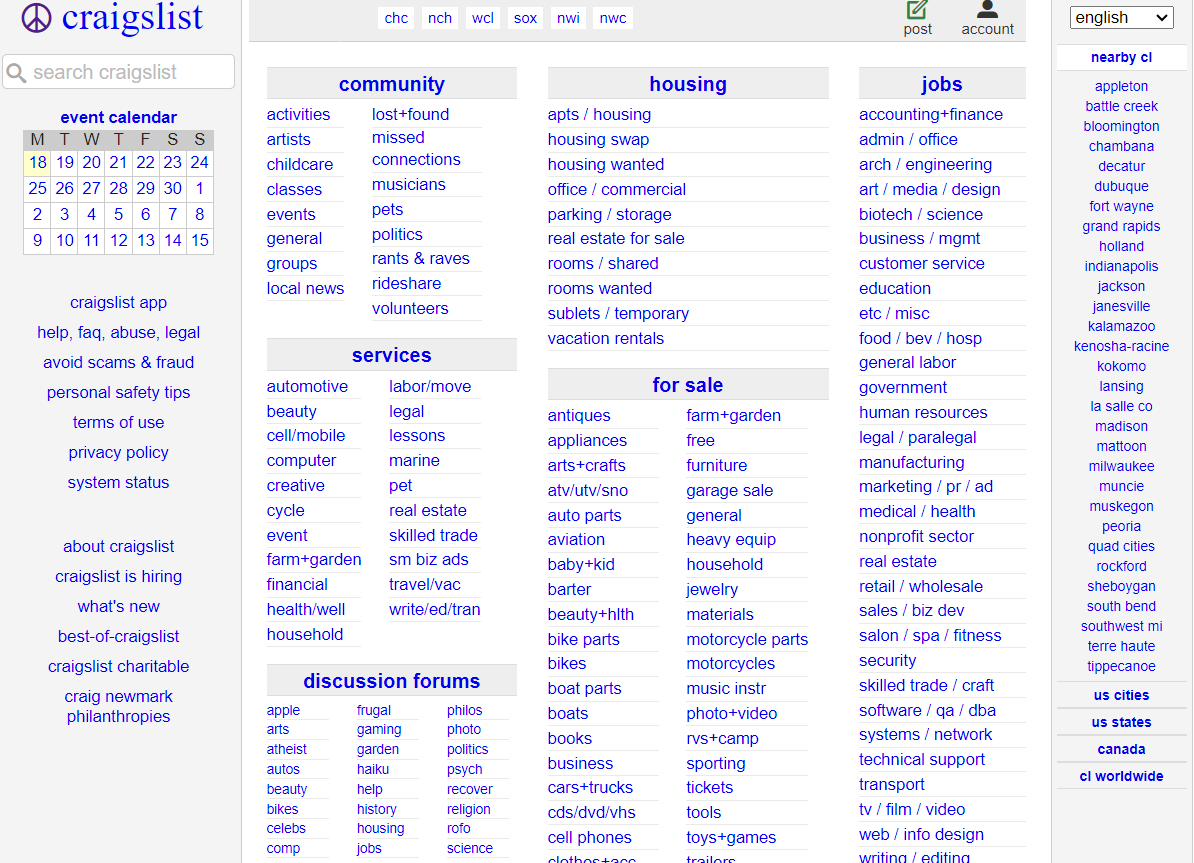This screenshot has height=863, width=1194.
Task: Open local news in community
Action: coord(305,289)
